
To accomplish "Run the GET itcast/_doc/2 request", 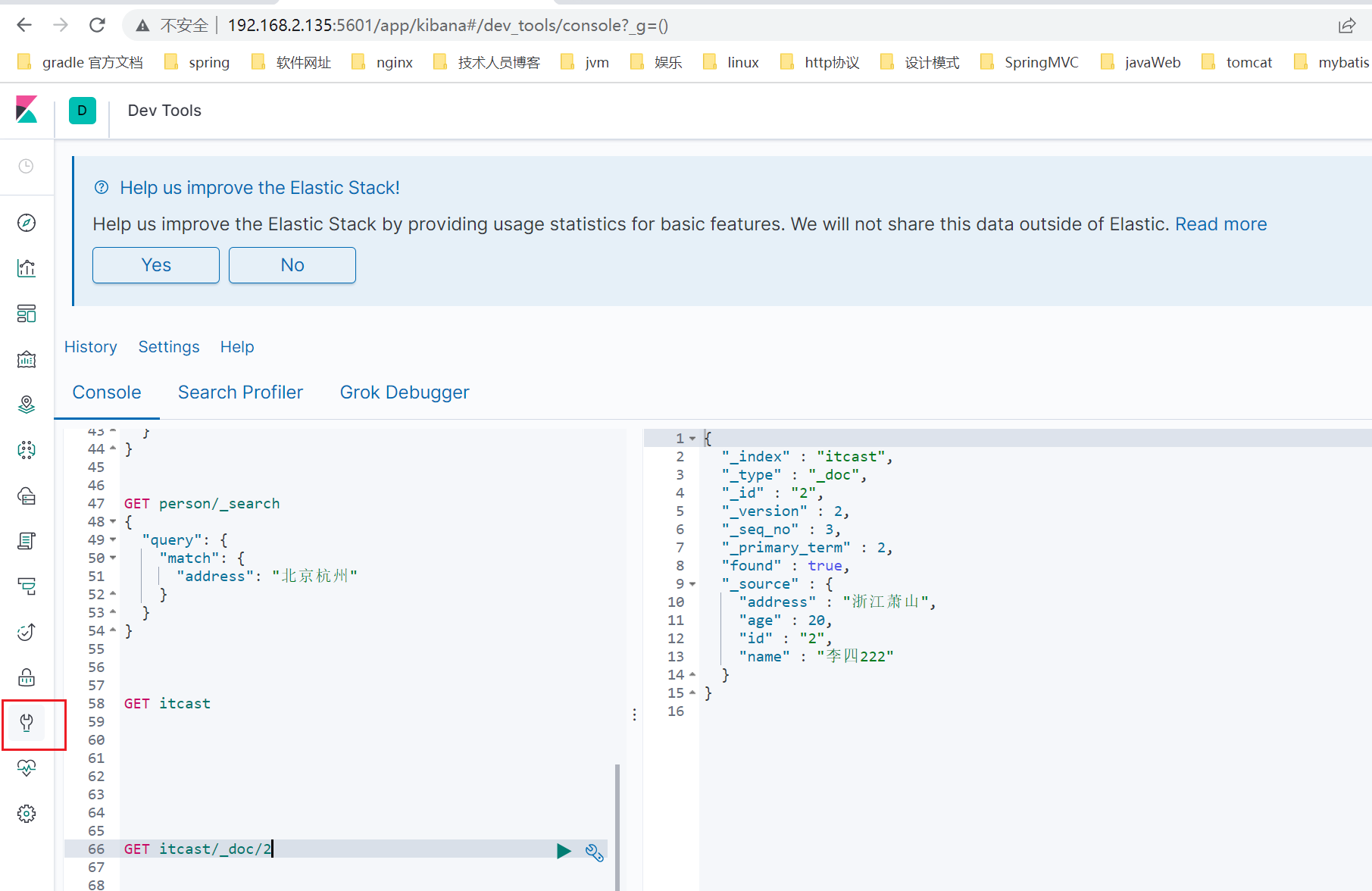I will tap(564, 851).
